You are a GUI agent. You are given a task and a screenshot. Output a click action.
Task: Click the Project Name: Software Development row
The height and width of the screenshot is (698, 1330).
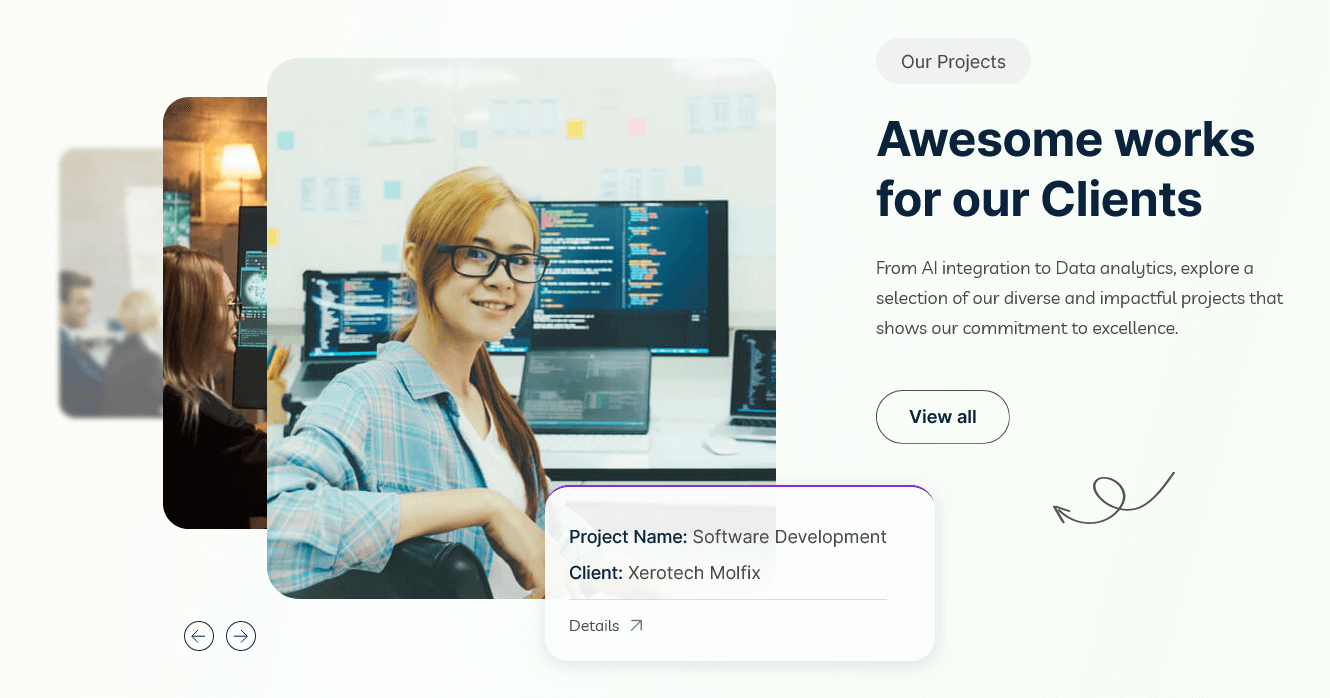click(x=727, y=537)
